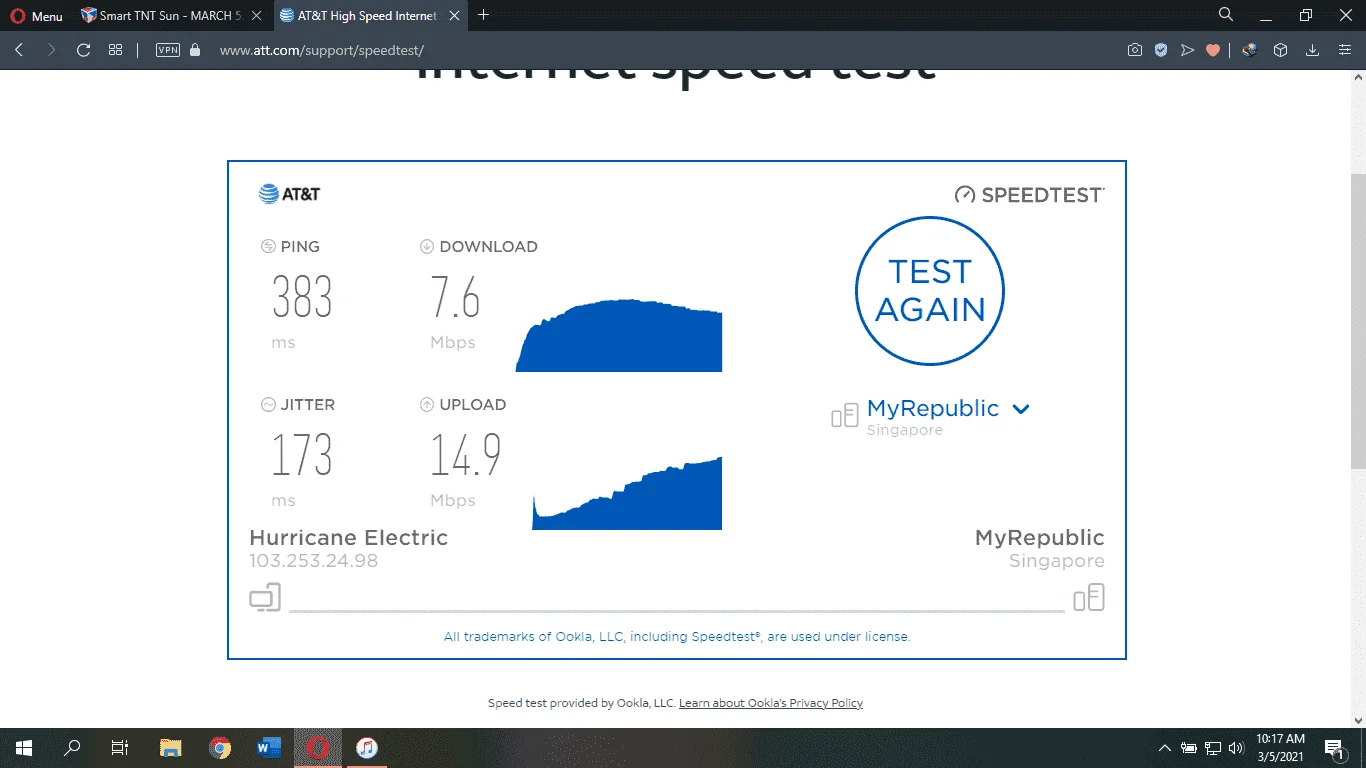This screenshot has width=1366, height=768.
Task: Open the Downloads arrow icon
Action: tap(1313, 50)
